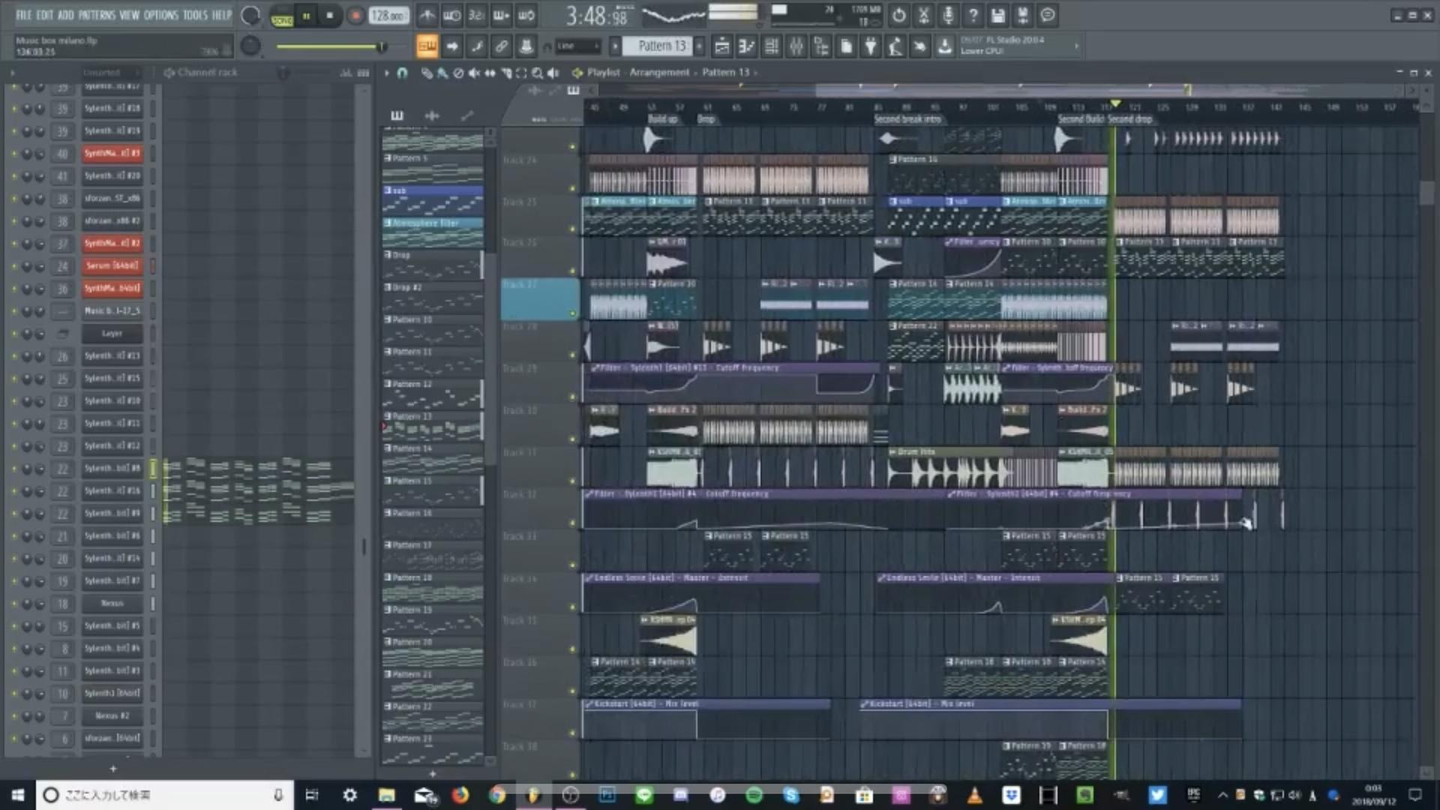Mute the Serum [64bit] channel
This screenshot has width=1440, height=810.
pyautogui.click(x=14, y=266)
